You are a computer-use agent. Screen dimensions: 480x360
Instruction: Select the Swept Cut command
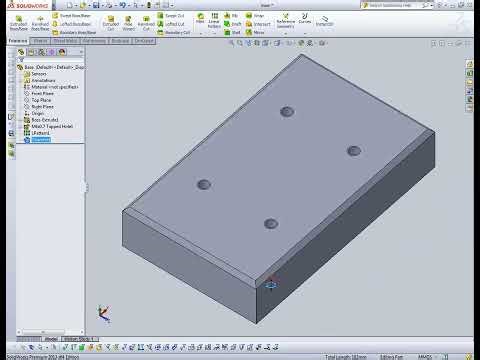click(171, 16)
